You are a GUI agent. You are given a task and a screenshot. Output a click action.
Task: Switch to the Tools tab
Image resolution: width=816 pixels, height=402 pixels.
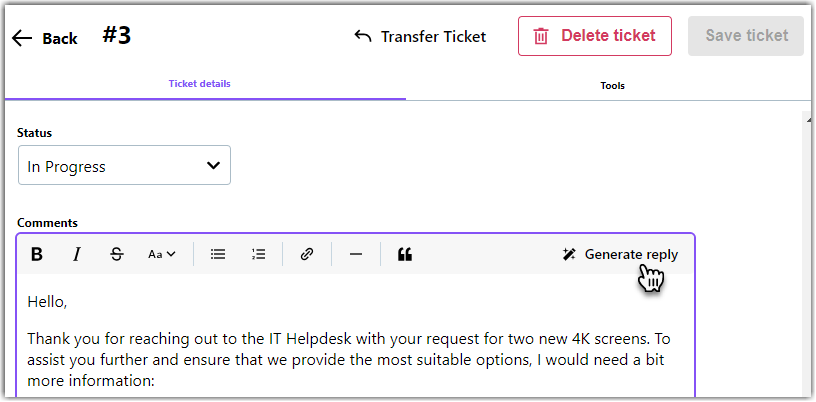point(612,85)
